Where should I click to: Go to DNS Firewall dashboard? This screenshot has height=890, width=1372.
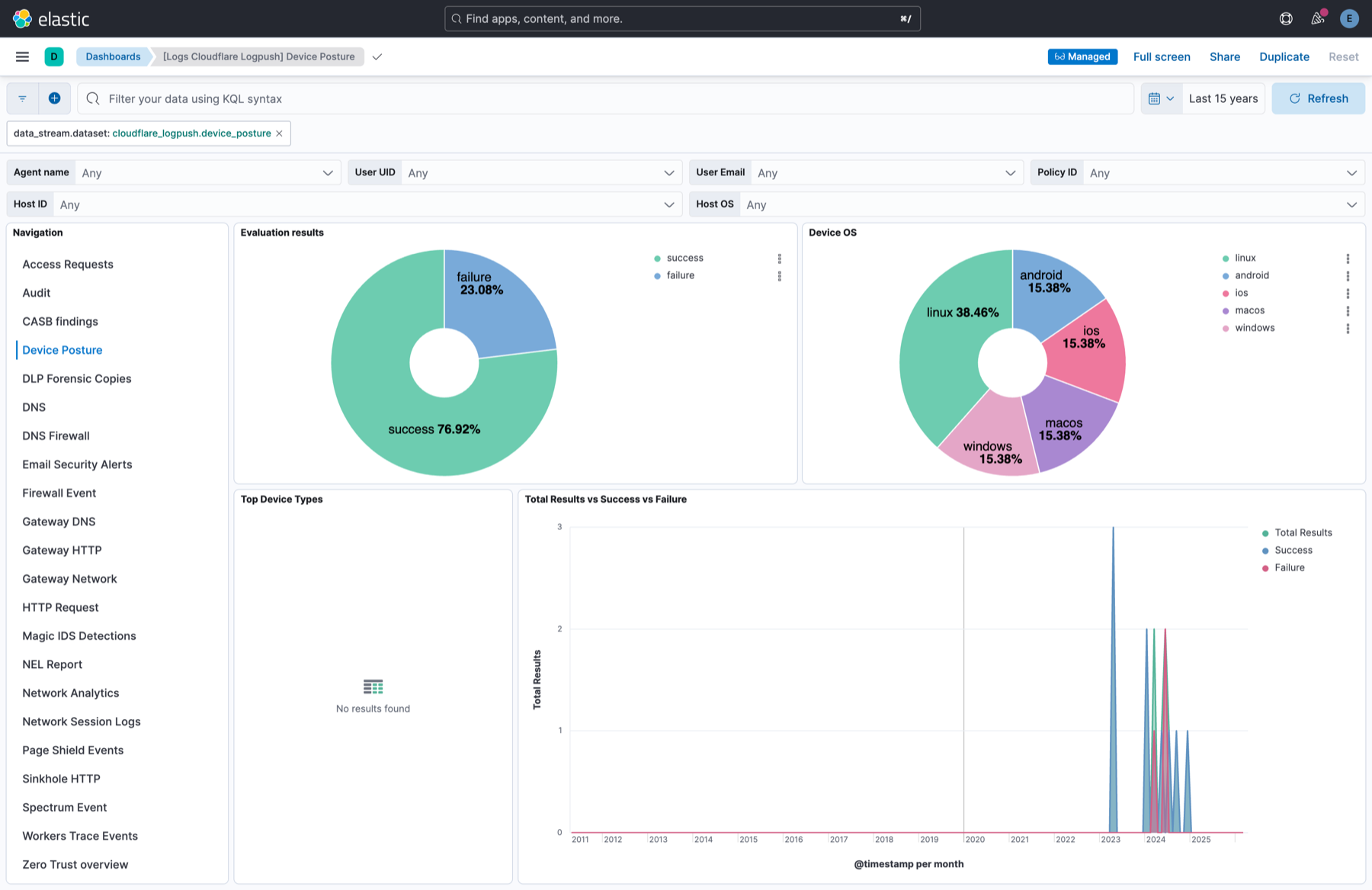click(x=56, y=435)
